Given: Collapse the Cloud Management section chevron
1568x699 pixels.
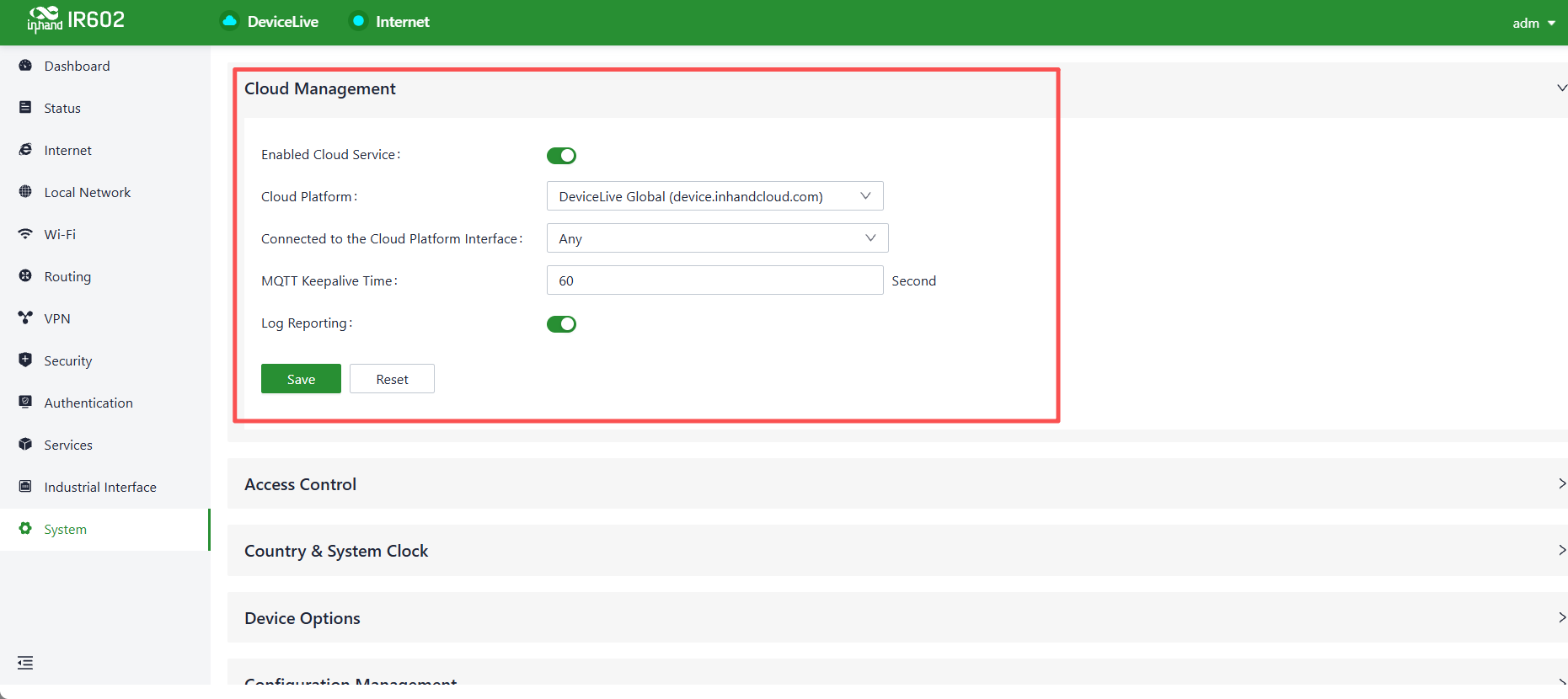Looking at the screenshot, I should tap(1561, 88).
